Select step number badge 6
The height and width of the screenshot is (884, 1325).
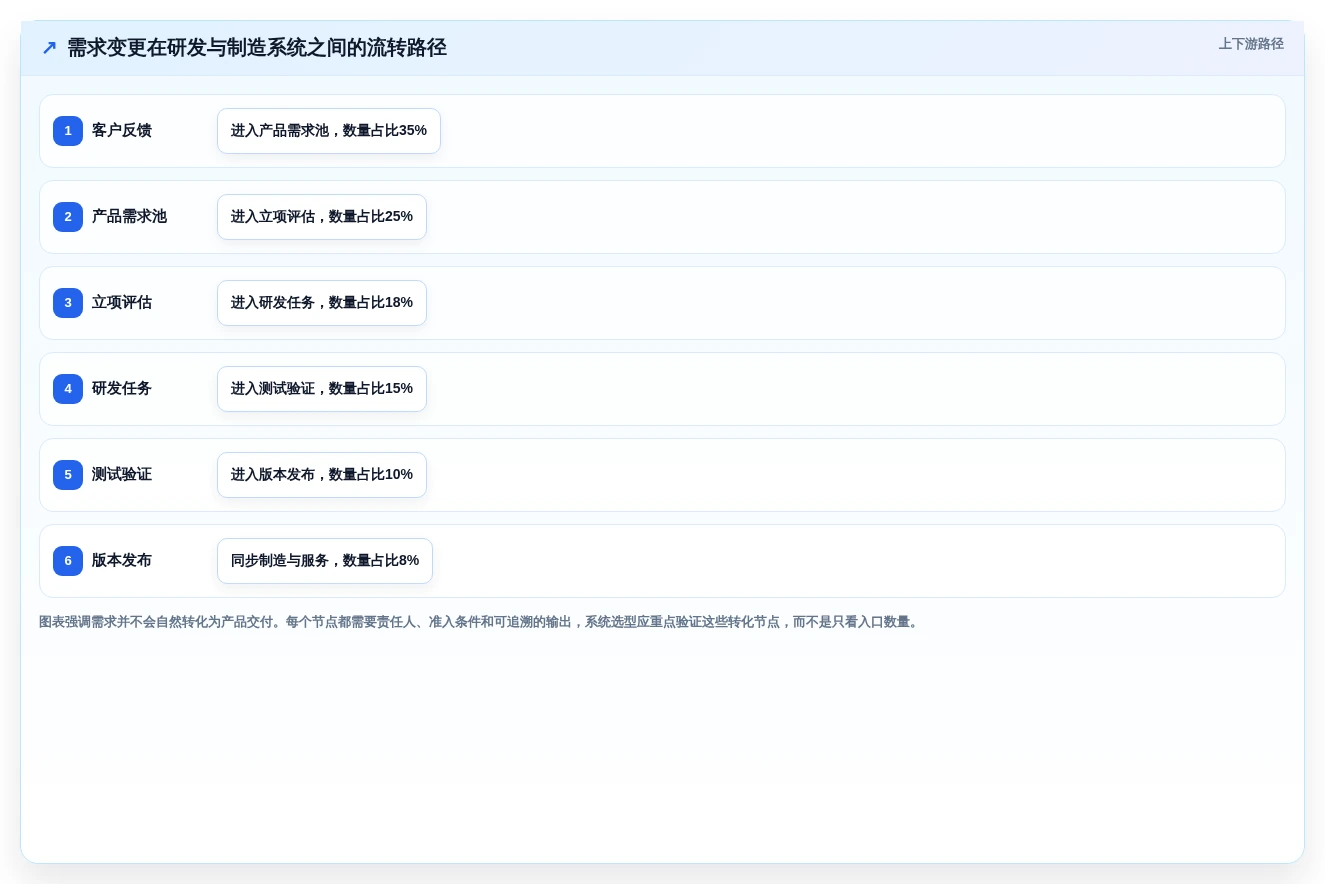click(x=68, y=561)
